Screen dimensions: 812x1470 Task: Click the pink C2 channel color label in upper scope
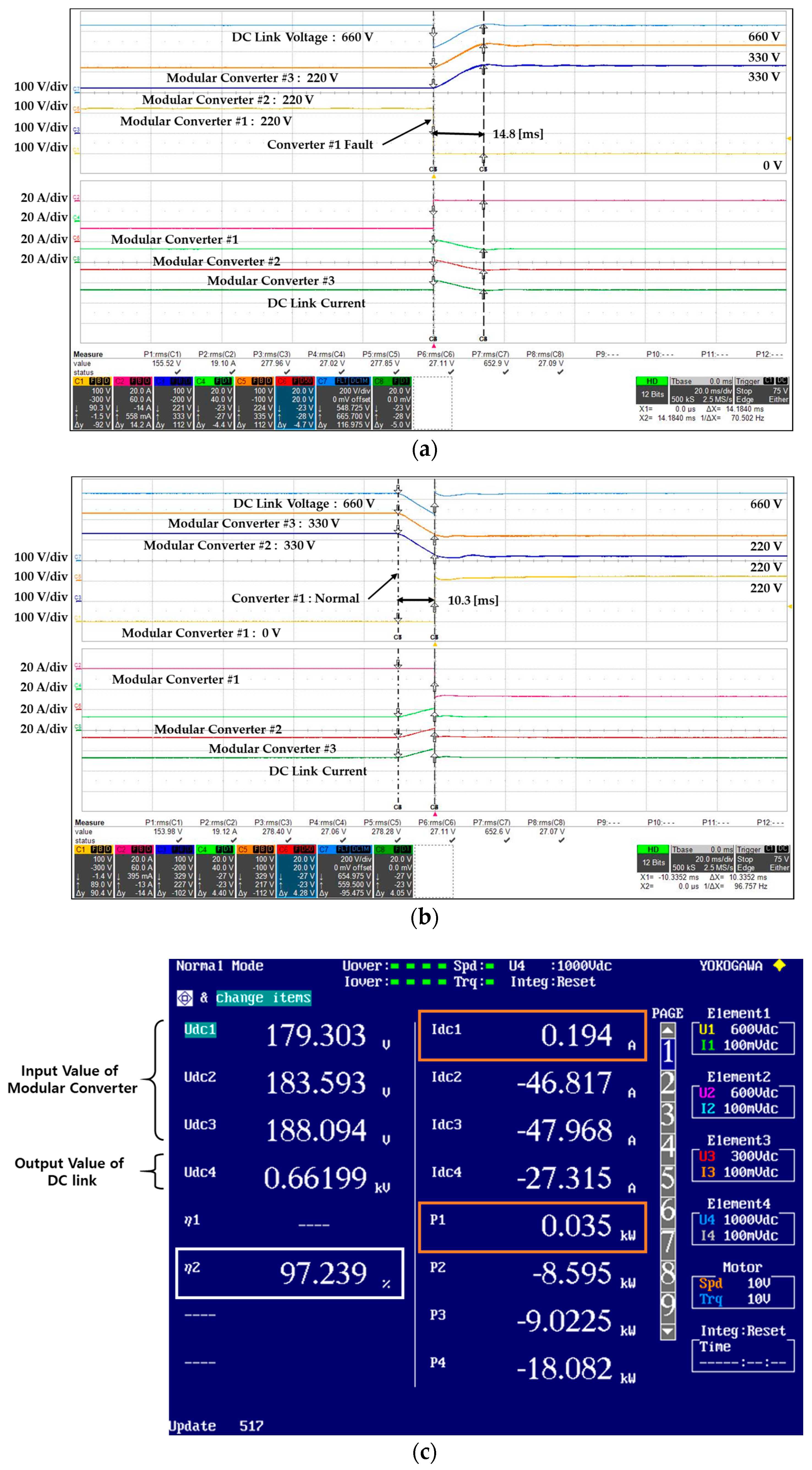121,381
